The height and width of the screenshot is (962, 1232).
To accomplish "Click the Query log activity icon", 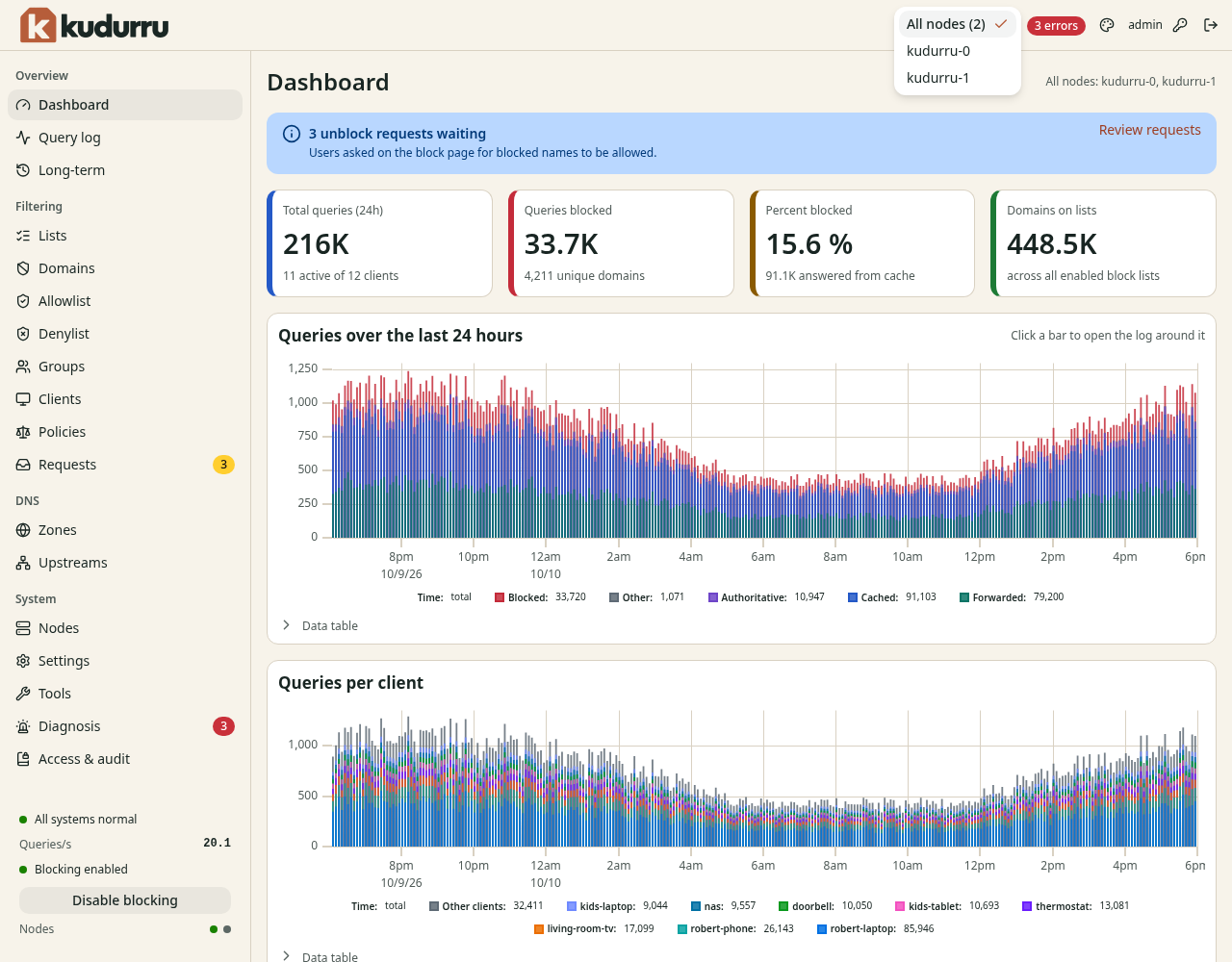I will (x=23, y=138).
